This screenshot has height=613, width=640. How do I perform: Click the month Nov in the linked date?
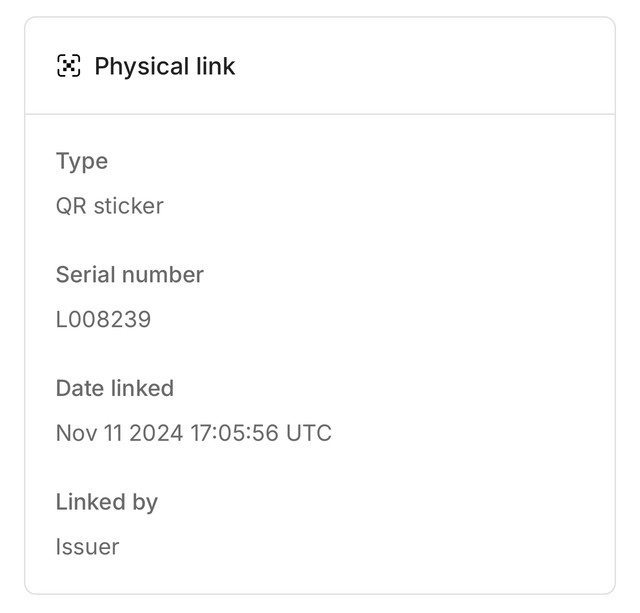77,433
